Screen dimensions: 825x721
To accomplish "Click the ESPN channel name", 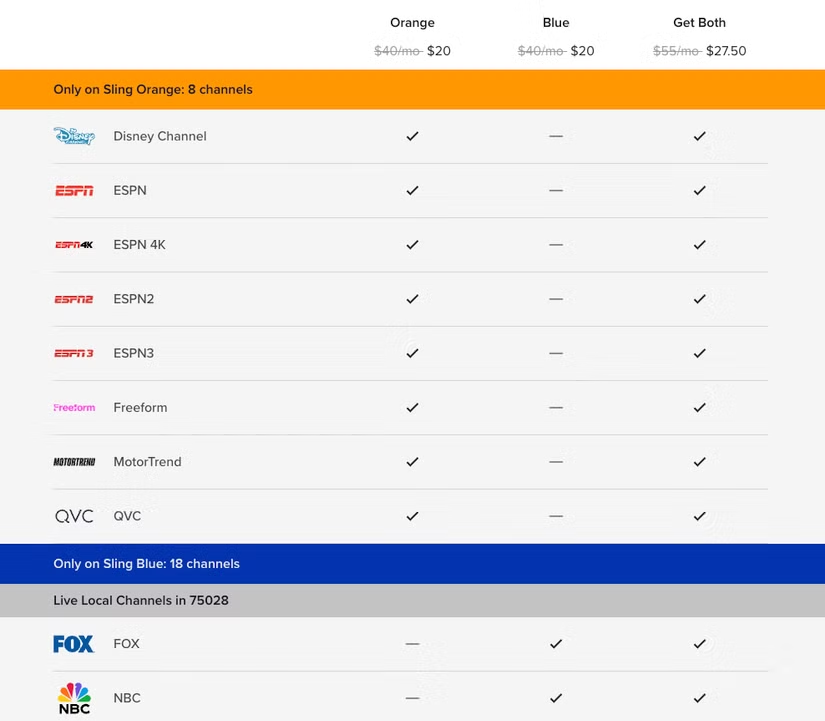I will 130,191.
